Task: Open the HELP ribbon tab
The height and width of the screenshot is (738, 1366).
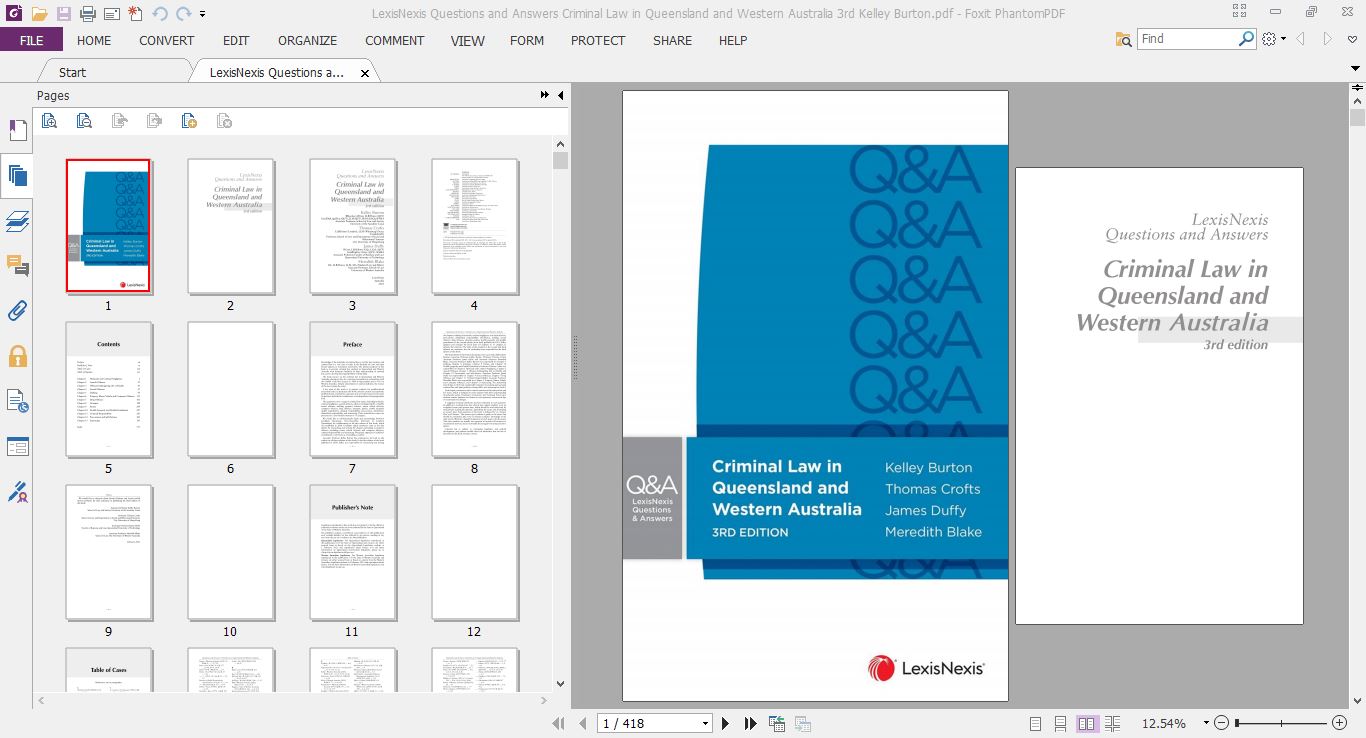Action: pyautogui.click(x=733, y=40)
